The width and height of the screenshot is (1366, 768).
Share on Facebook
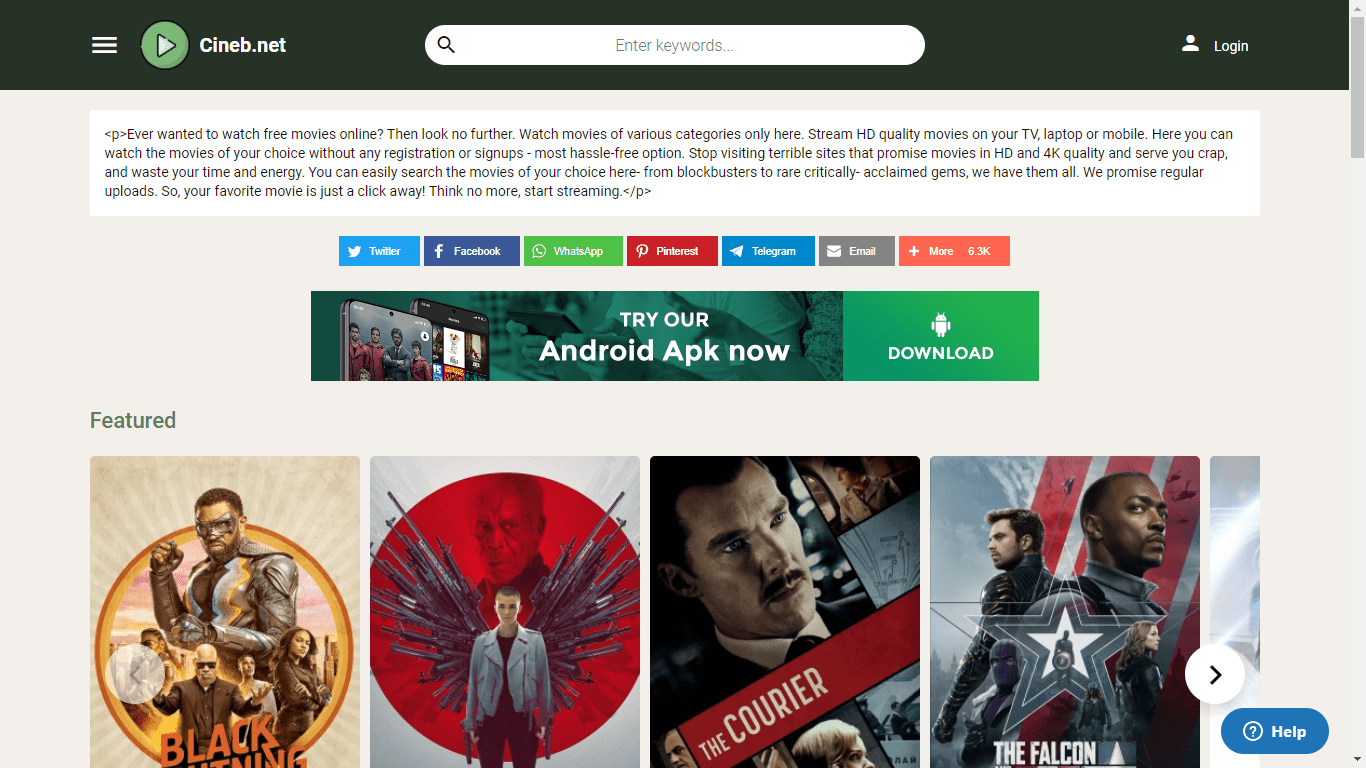[472, 251]
